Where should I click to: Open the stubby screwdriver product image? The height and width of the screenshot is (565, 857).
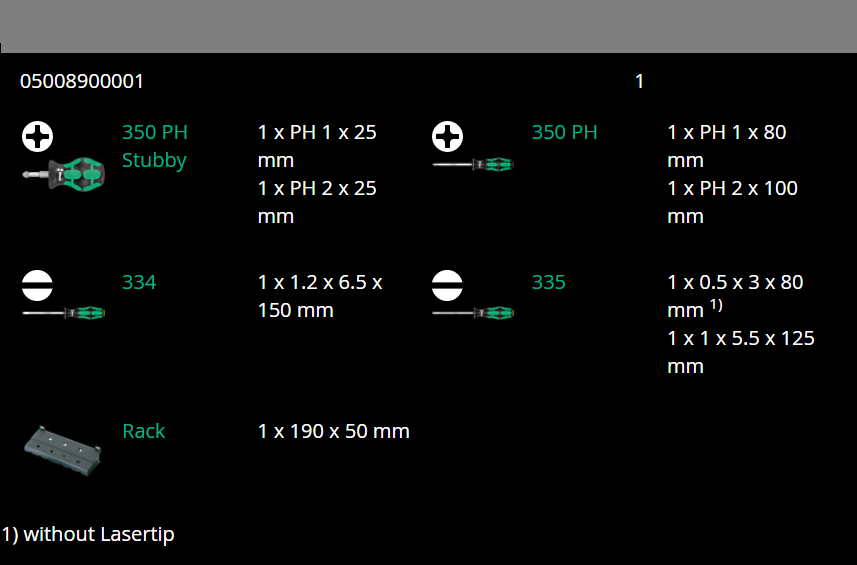[64, 175]
